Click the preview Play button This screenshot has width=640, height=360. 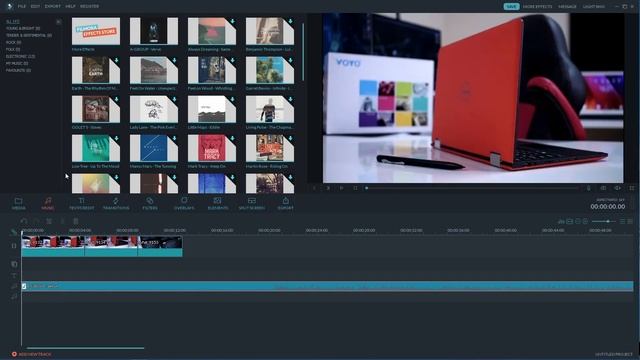pos(342,188)
